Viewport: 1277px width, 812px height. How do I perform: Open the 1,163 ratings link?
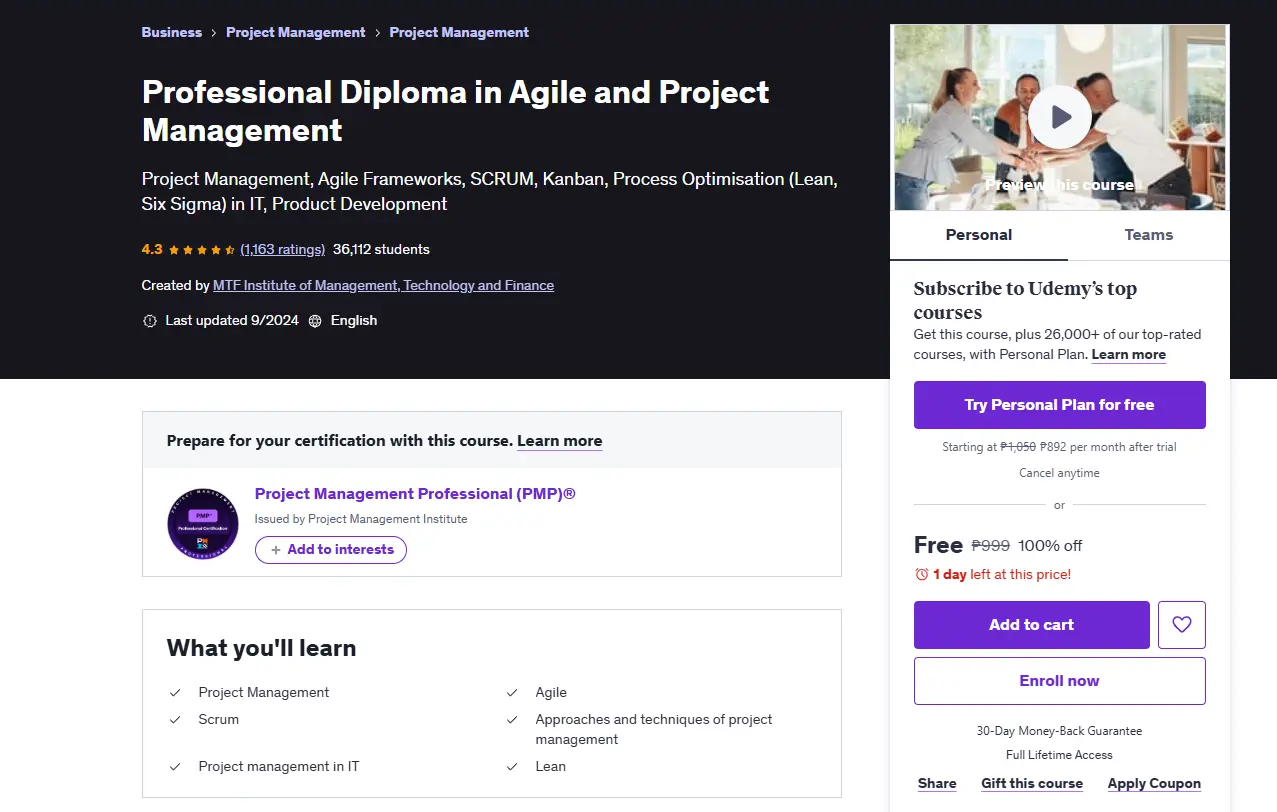(283, 249)
